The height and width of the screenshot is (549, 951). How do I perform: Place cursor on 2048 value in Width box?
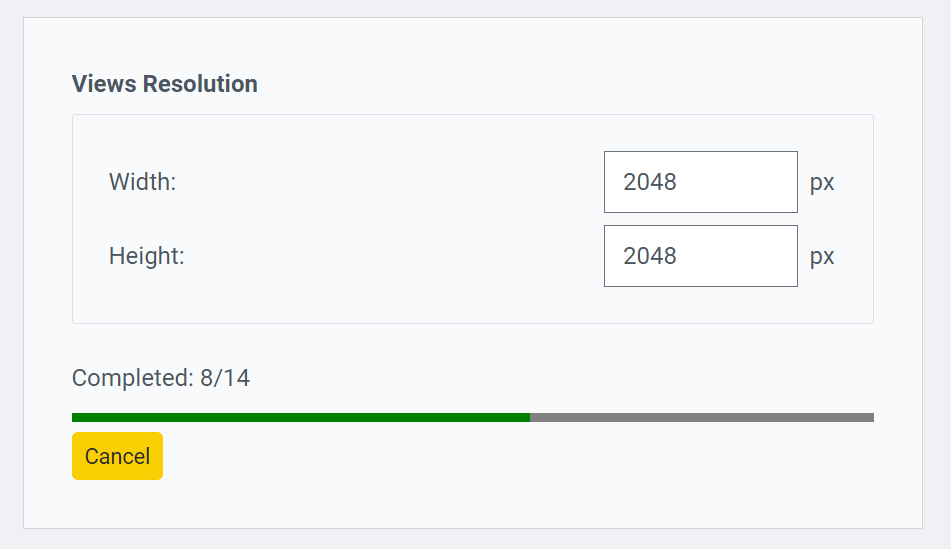click(x=650, y=182)
